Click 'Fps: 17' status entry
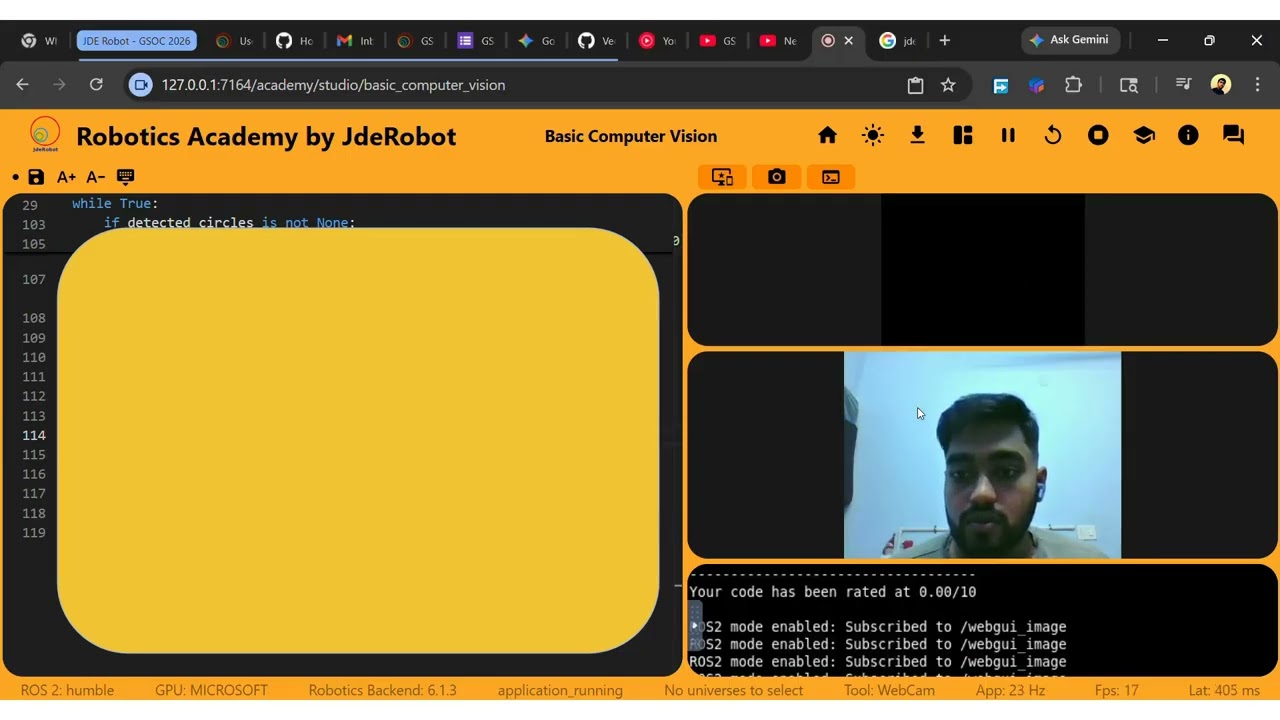 point(1117,690)
